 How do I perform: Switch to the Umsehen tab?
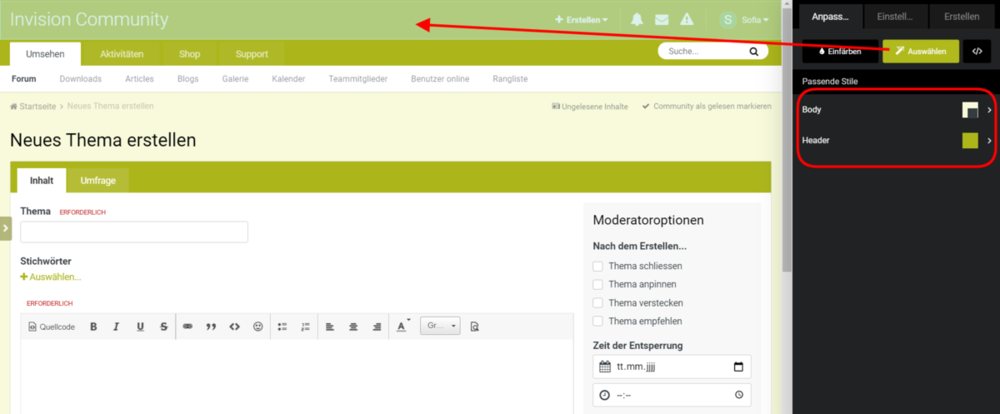click(45, 54)
